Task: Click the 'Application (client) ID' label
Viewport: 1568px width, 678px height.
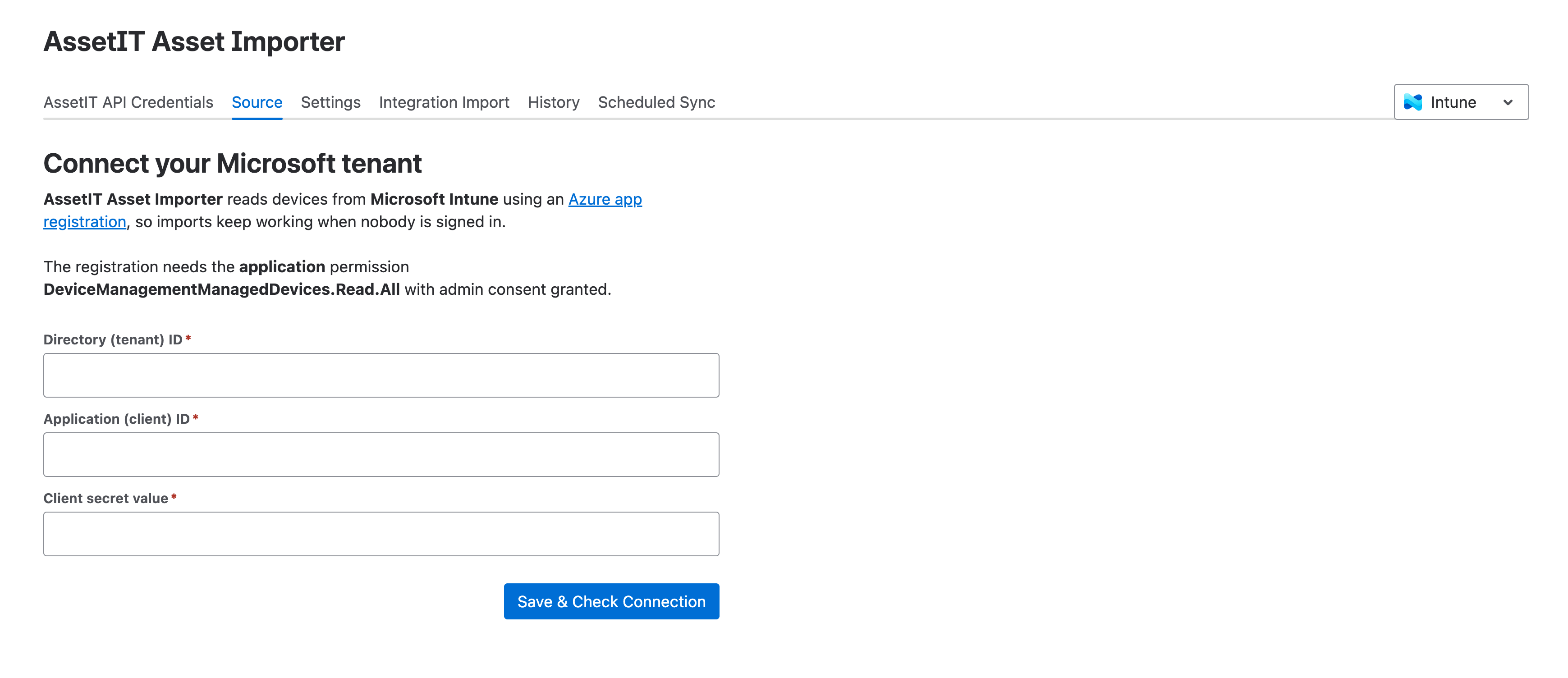Action: (x=116, y=418)
